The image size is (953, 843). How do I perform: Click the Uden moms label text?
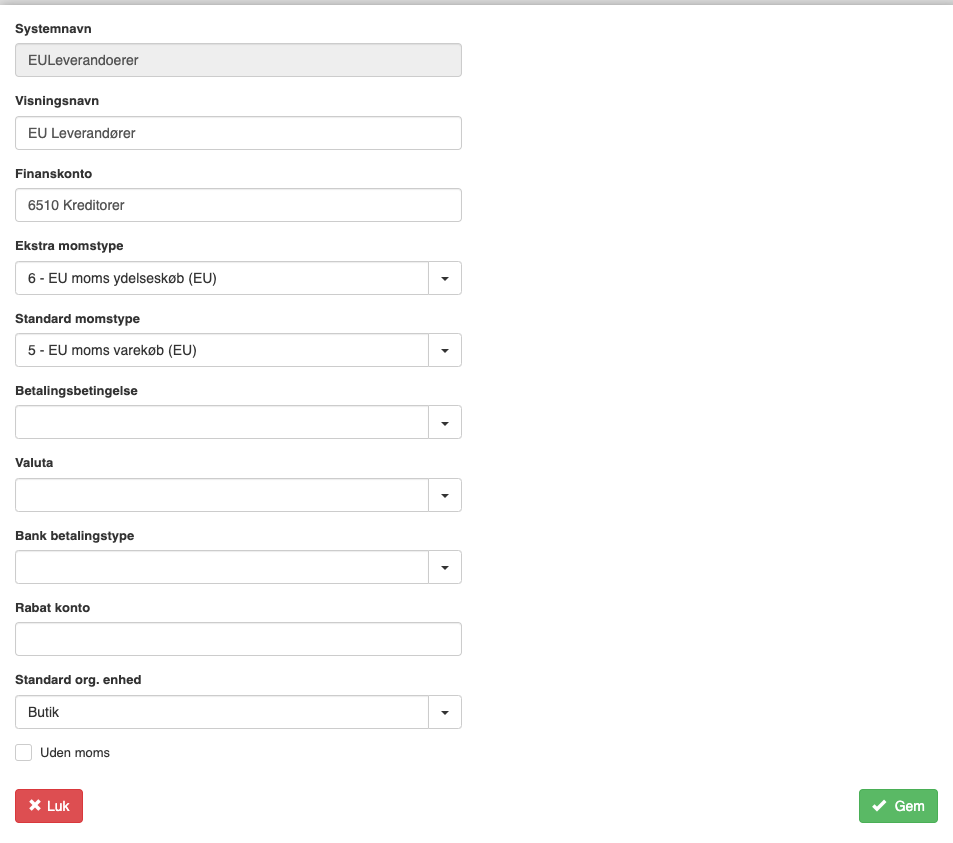click(x=75, y=752)
